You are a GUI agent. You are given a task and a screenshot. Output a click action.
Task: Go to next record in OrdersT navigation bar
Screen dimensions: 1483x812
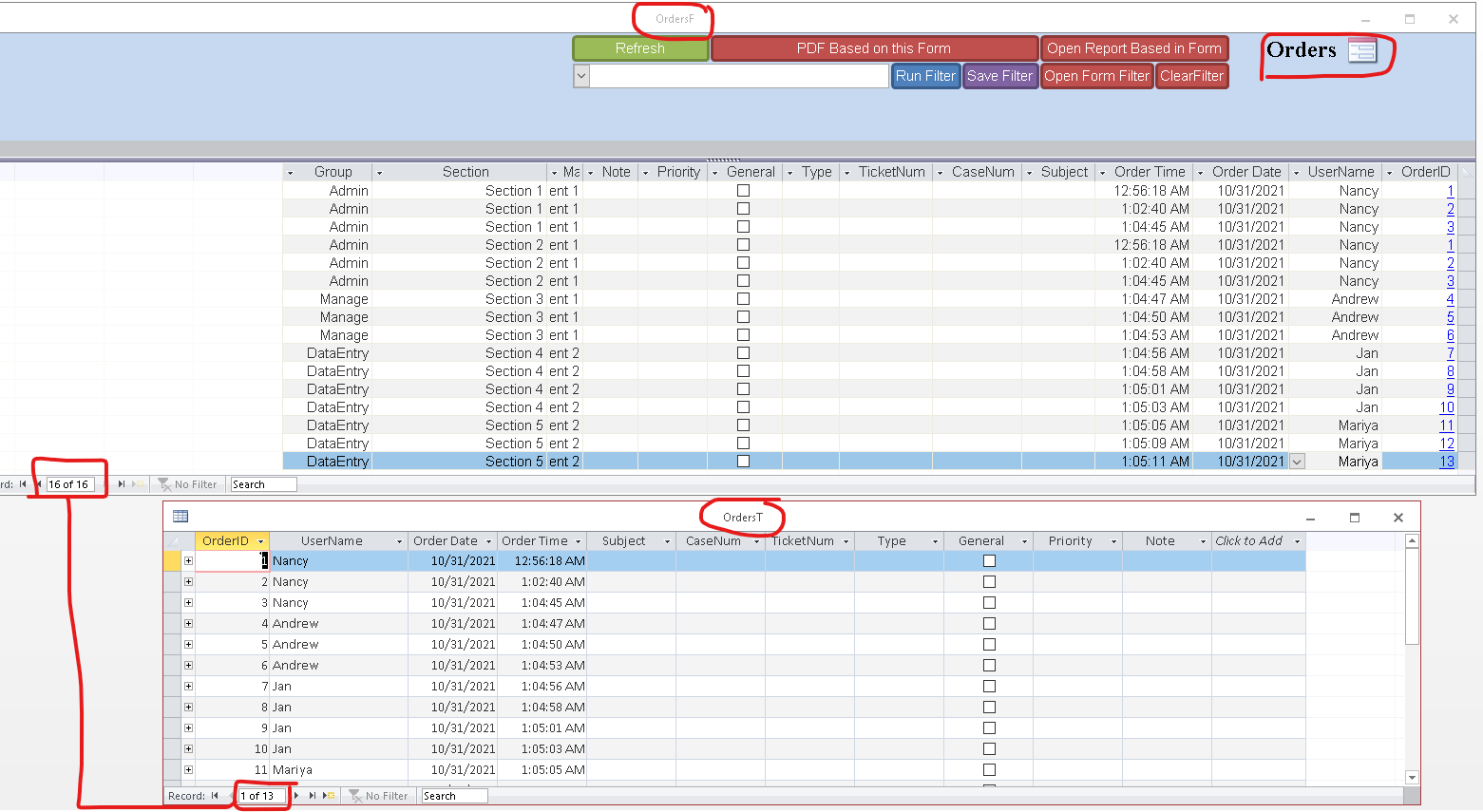tap(296, 796)
